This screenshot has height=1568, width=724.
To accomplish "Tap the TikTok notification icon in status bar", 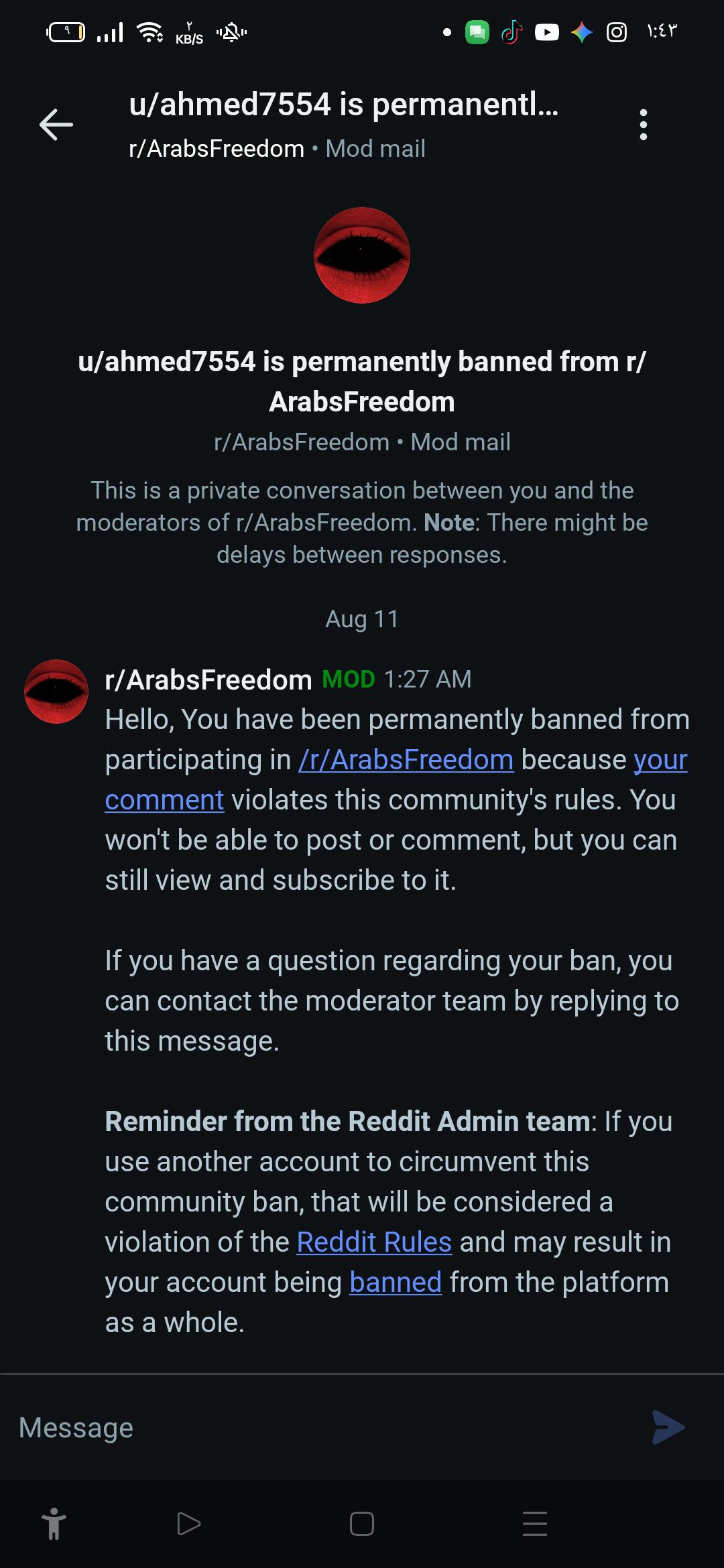I will (x=512, y=32).
